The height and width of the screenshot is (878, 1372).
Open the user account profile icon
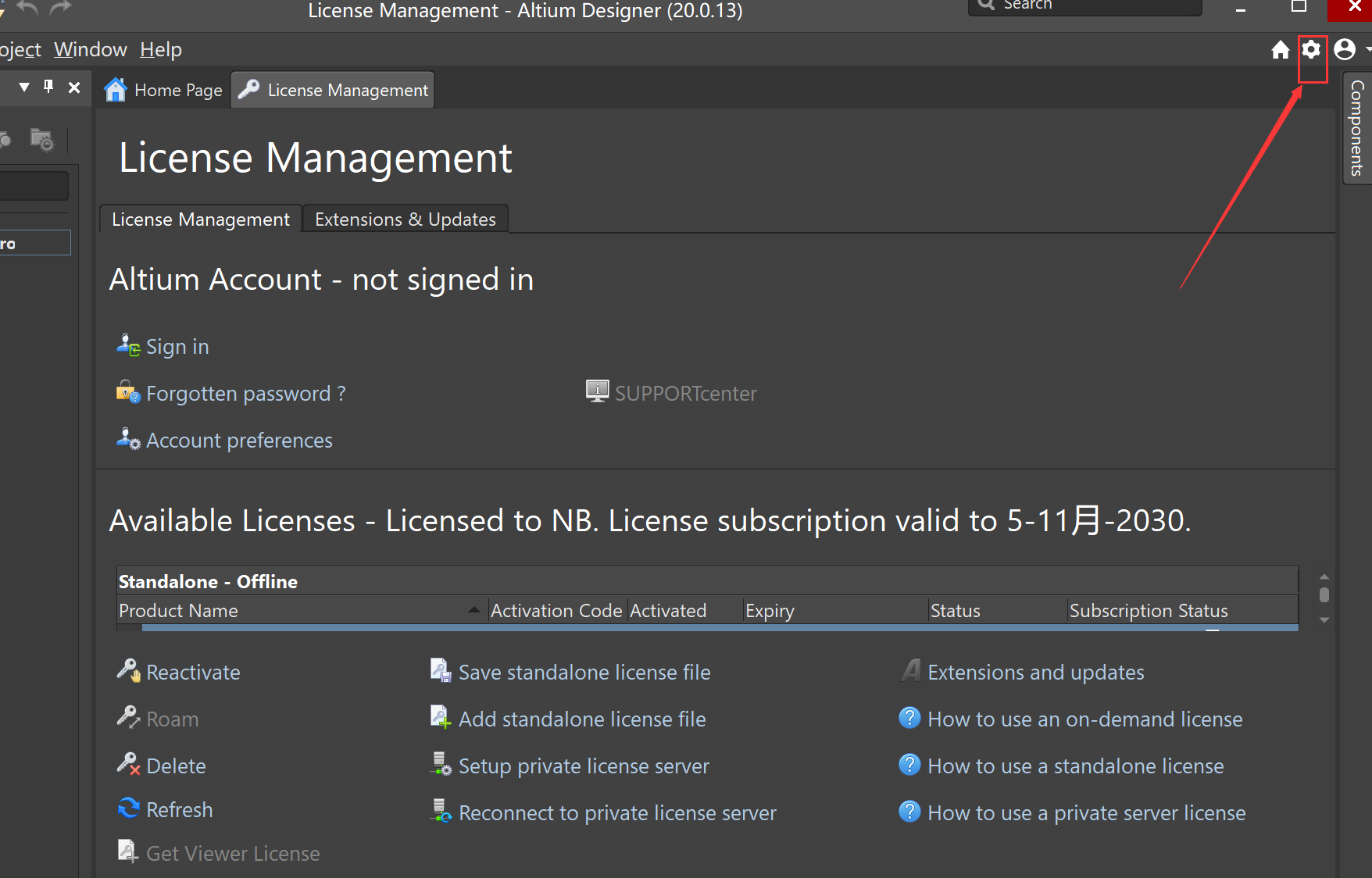point(1345,50)
